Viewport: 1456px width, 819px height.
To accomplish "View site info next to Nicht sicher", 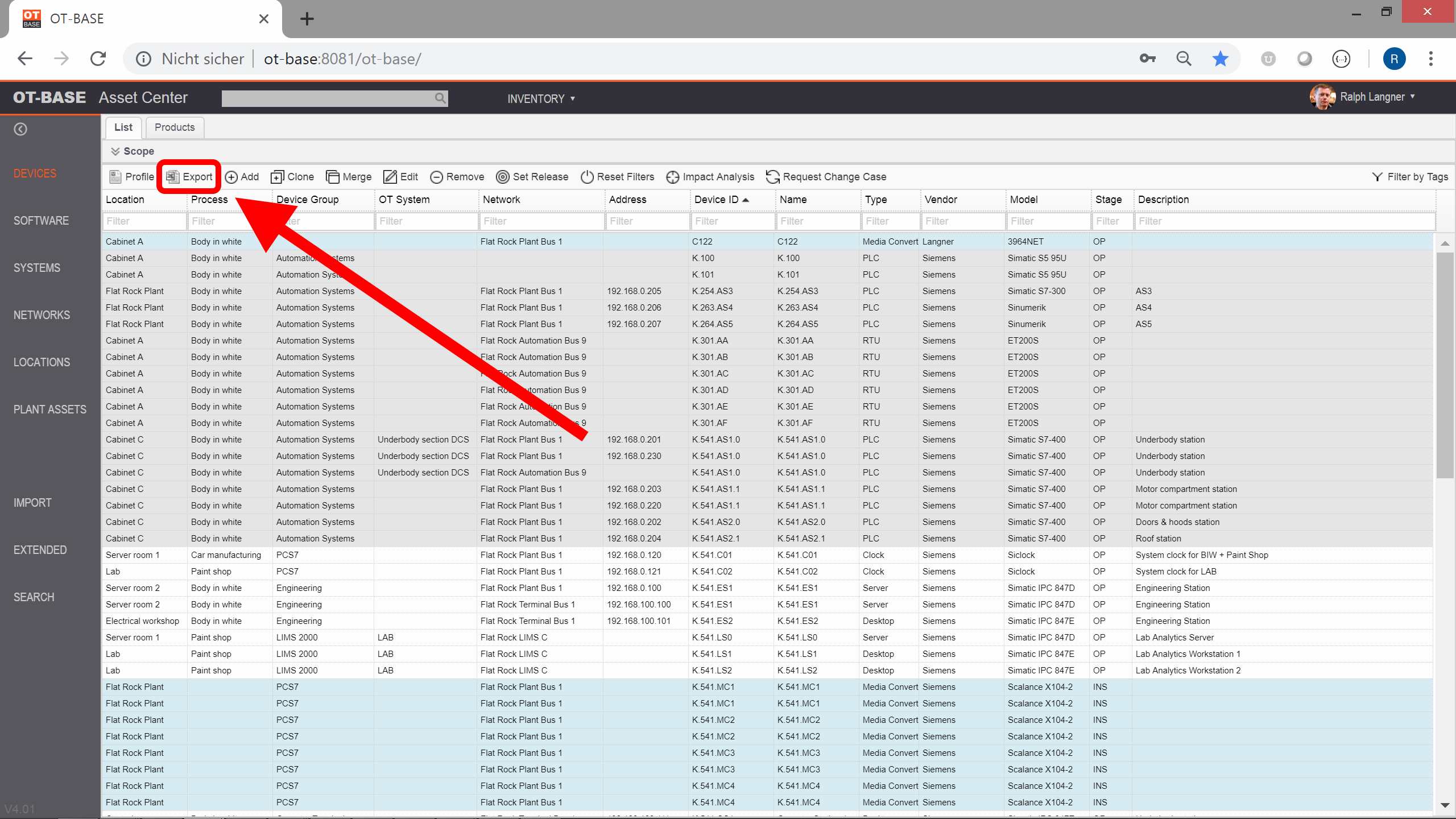I will (143, 59).
